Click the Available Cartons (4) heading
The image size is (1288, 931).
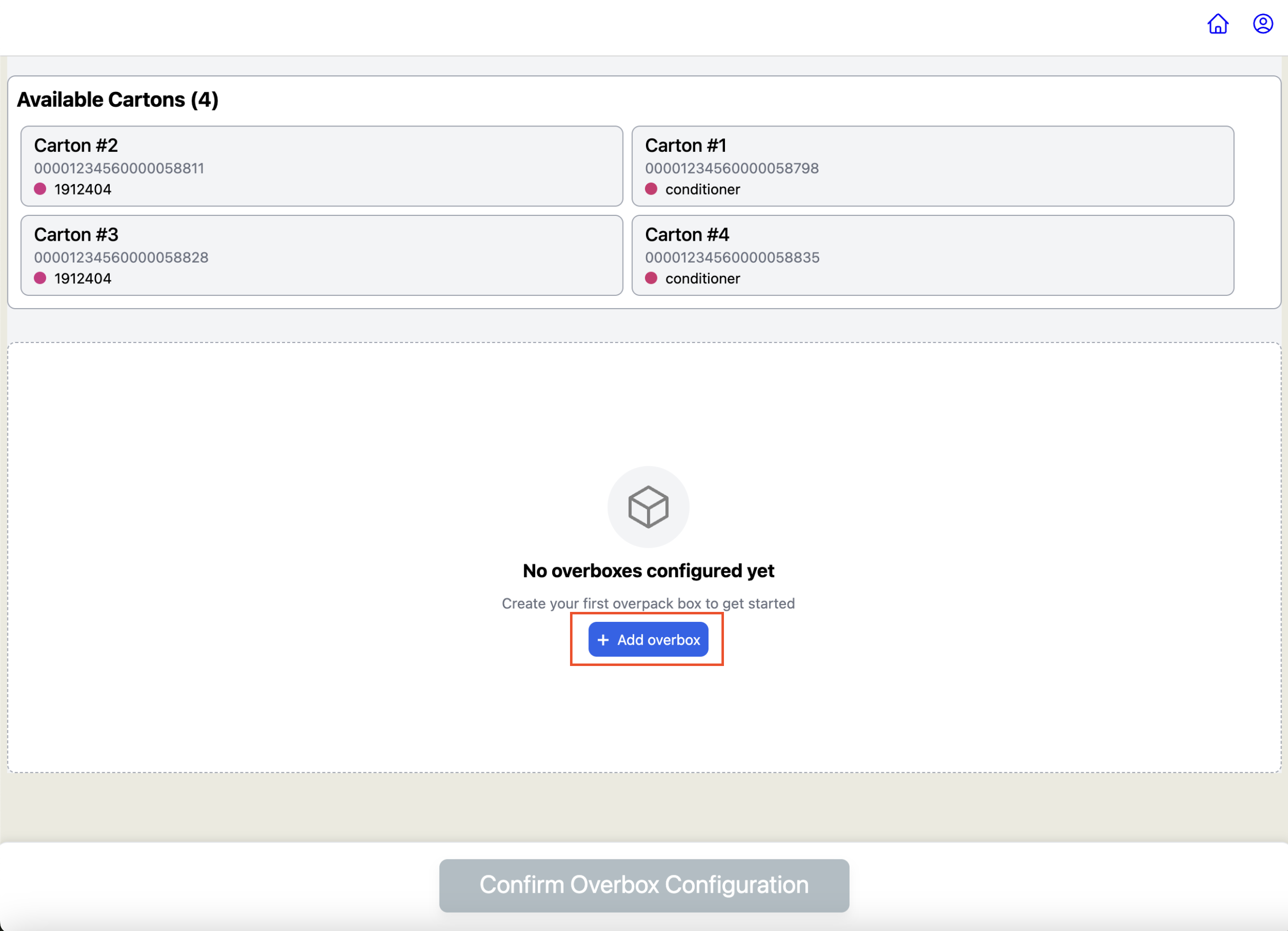pos(118,99)
